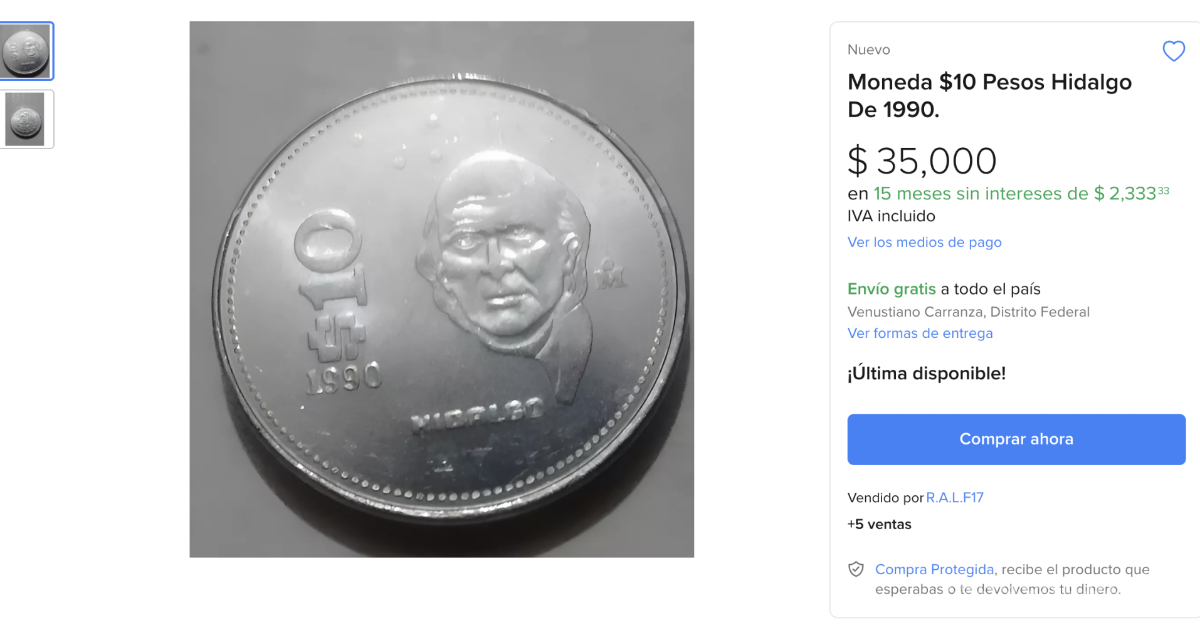1200x630 pixels.
Task: Click the Comprar ahora button
Action: pyautogui.click(x=1016, y=439)
